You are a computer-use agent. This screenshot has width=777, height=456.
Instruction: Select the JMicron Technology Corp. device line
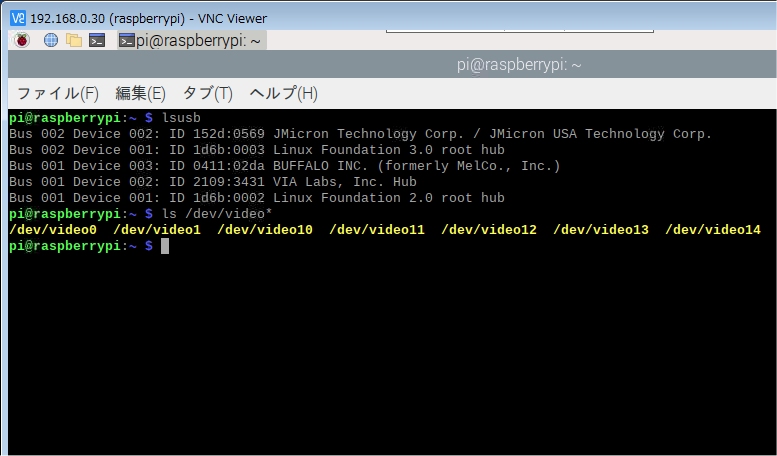click(360, 134)
